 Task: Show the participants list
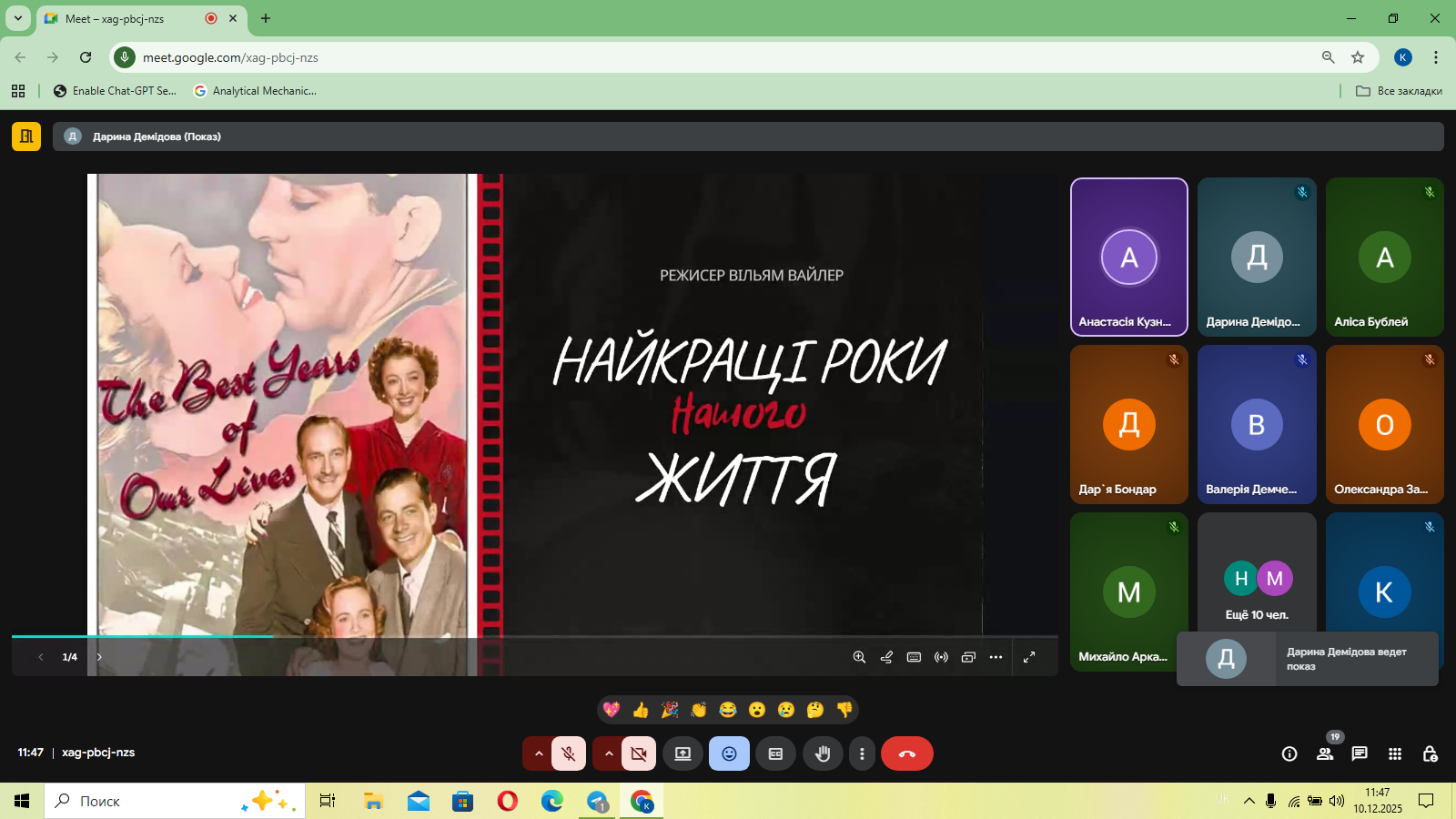click(1325, 753)
